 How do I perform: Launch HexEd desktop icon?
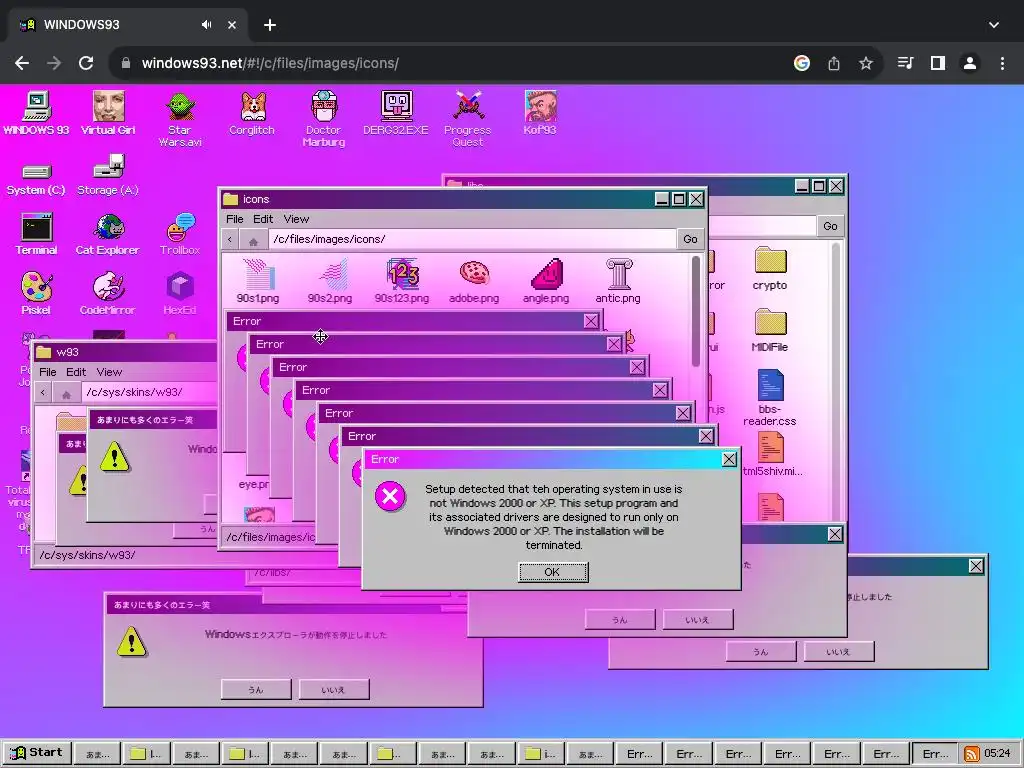point(180,294)
